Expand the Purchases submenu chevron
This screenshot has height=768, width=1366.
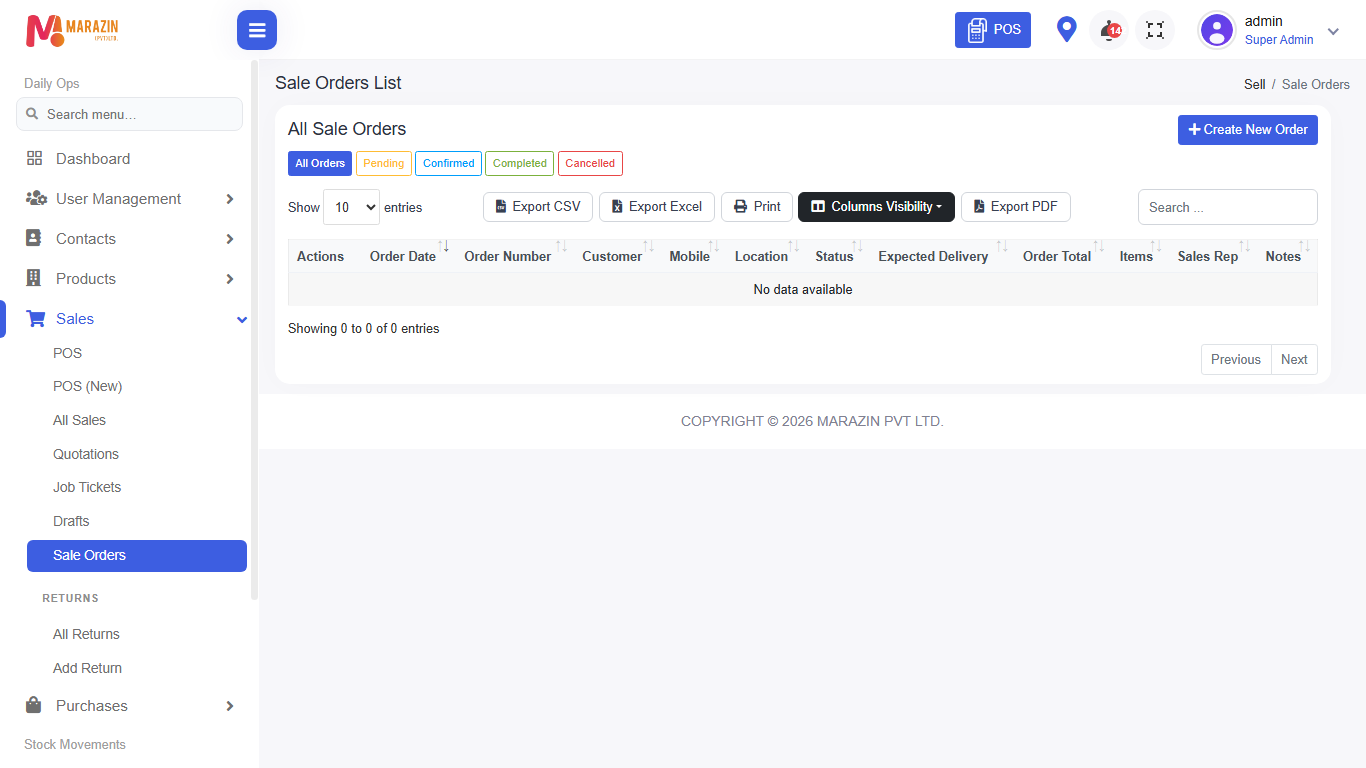(x=230, y=706)
